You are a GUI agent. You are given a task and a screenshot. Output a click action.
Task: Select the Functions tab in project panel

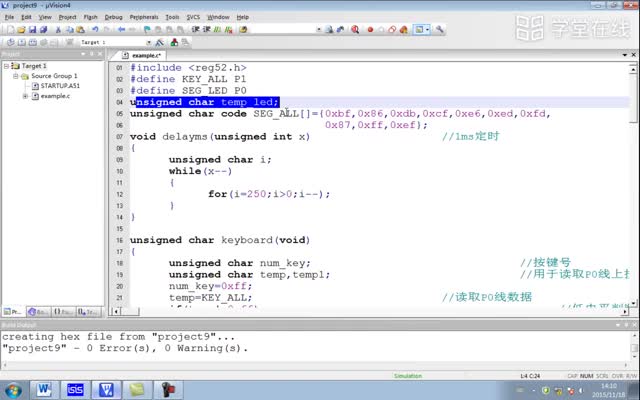click(62, 312)
